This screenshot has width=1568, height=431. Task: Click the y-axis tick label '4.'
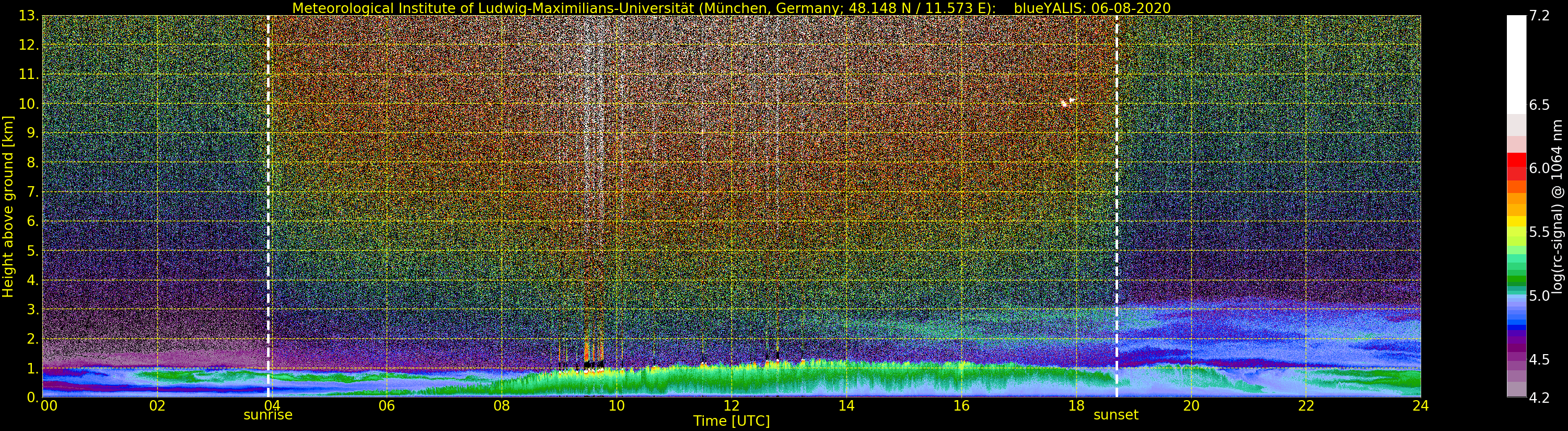click(x=33, y=280)
